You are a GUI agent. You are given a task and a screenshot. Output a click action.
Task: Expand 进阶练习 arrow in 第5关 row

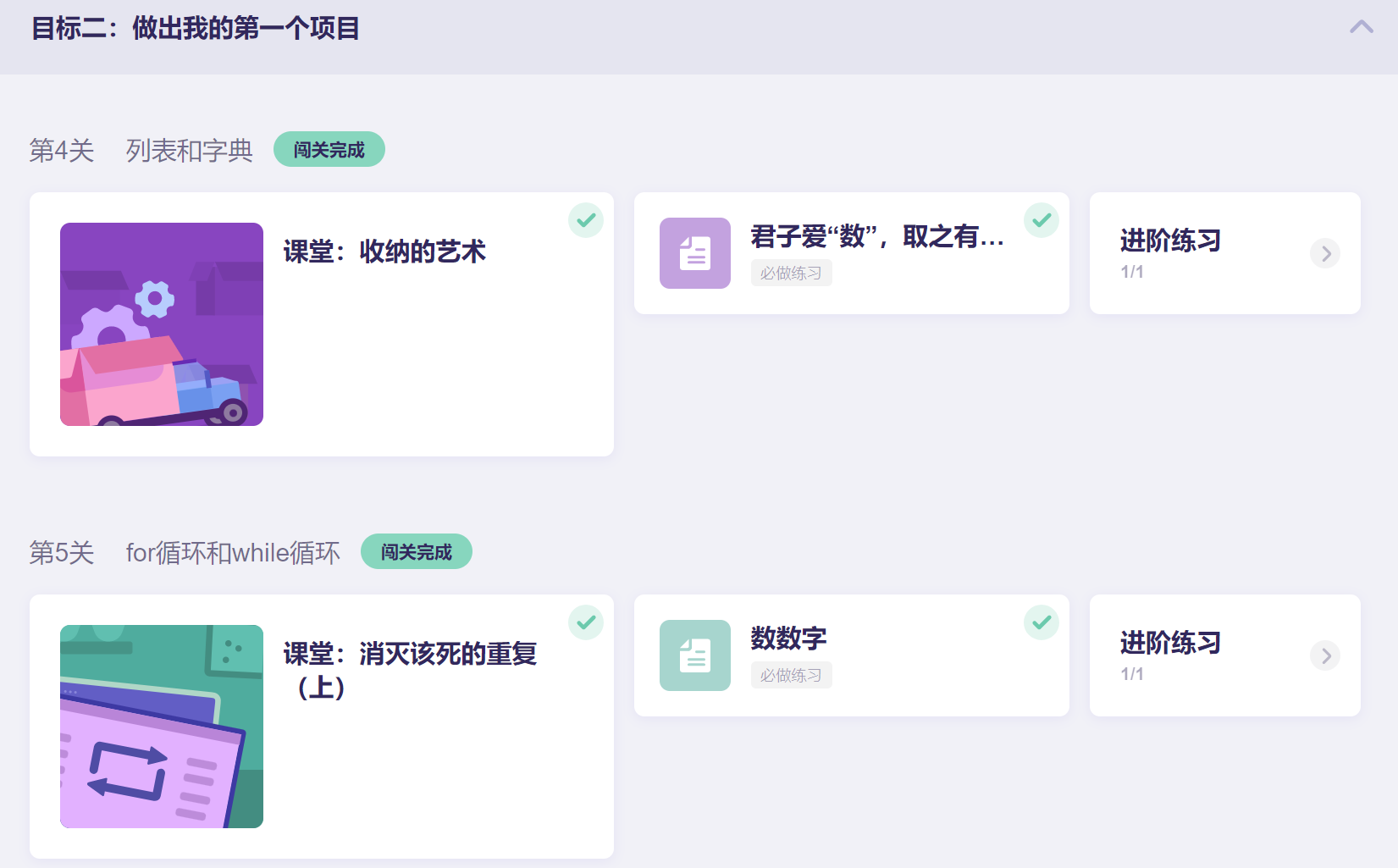tap(1325, 655)
